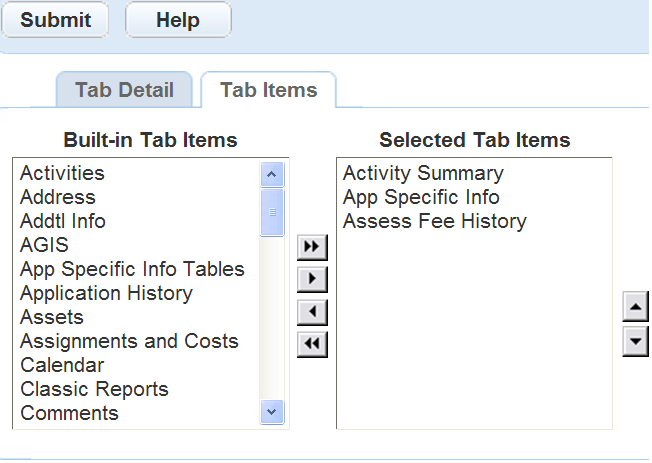Select Assignments and Costs list item
Image resolution: width=652 pixels, height=463 pixels.
[129, 341]
